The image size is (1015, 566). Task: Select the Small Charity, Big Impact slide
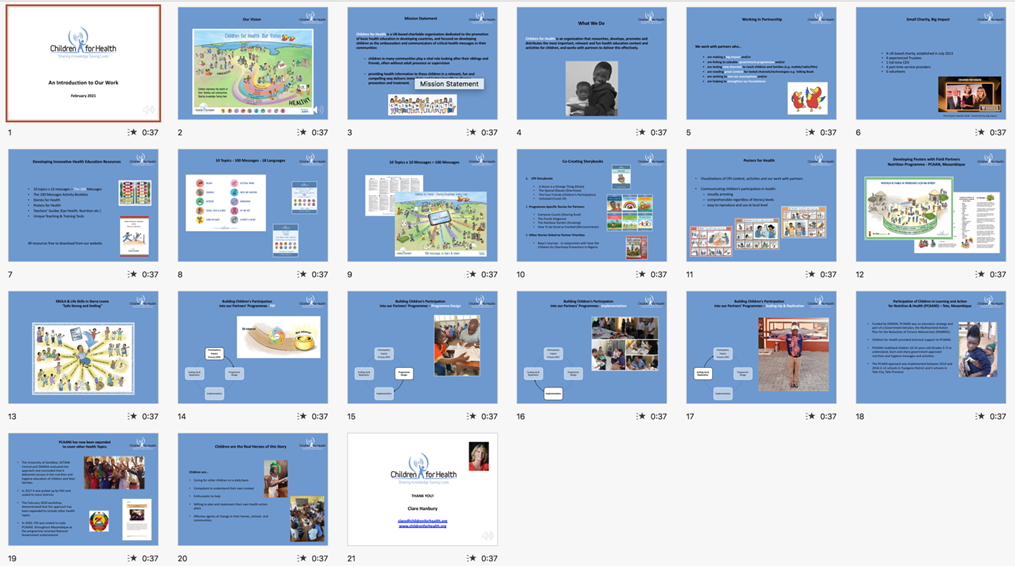[930, 63]
